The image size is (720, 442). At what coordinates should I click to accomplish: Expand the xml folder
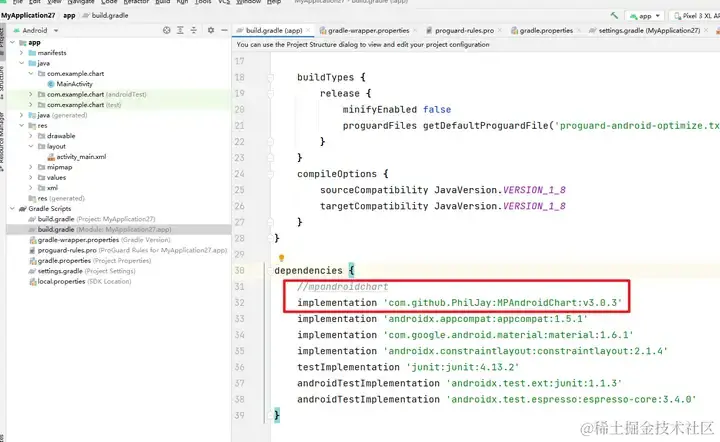point(31,188)
